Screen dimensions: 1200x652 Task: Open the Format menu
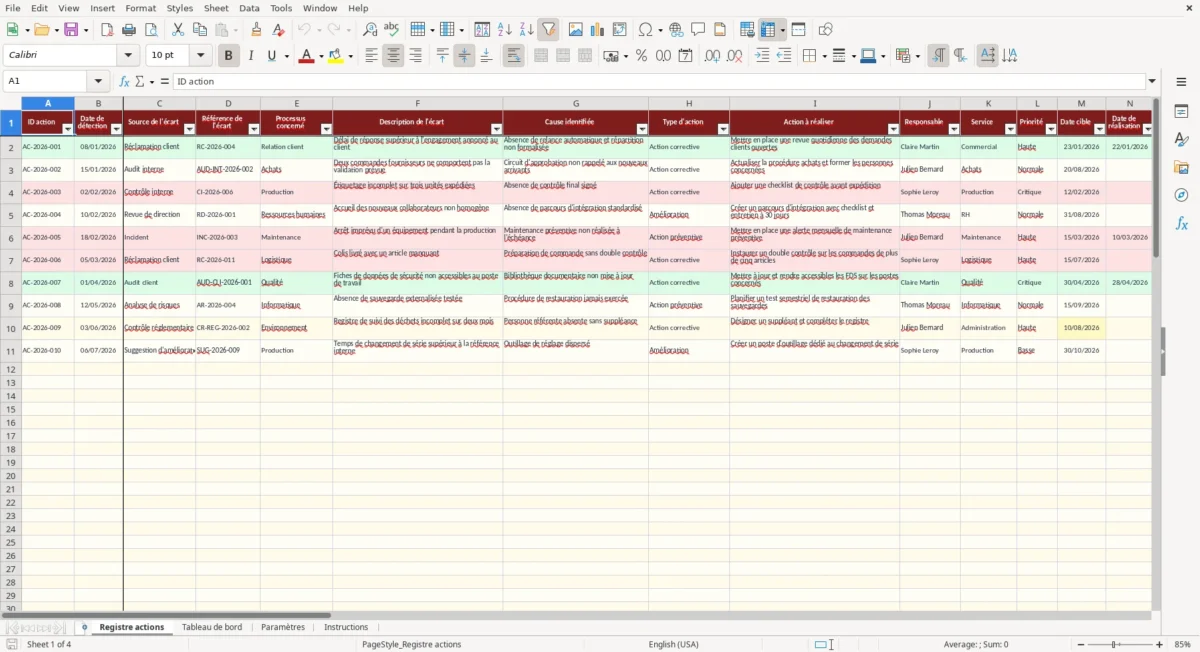pos(140,8)
